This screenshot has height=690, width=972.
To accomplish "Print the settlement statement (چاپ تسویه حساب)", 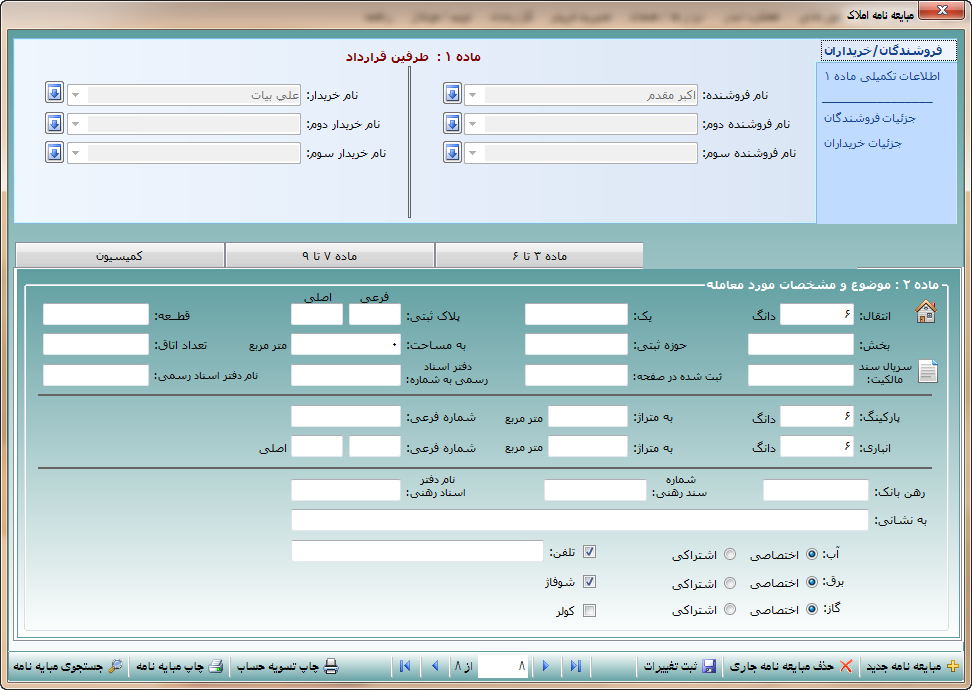I will point(330,666).
